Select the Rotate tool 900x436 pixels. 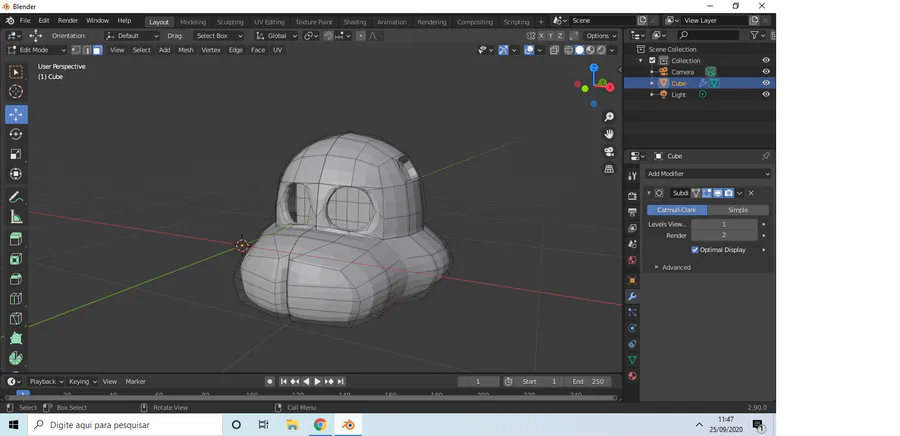coord(16,134)
